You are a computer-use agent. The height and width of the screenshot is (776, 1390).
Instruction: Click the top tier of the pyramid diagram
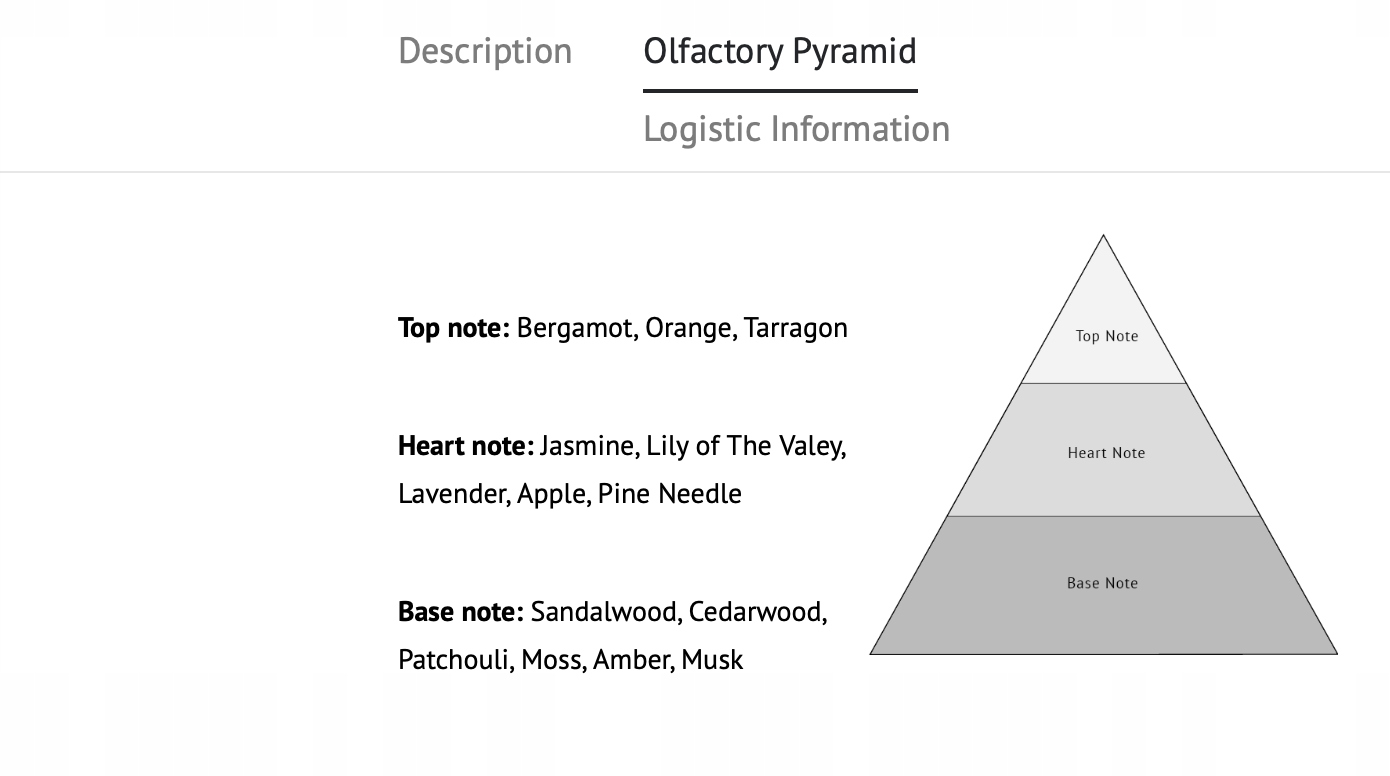[1105, 335]
